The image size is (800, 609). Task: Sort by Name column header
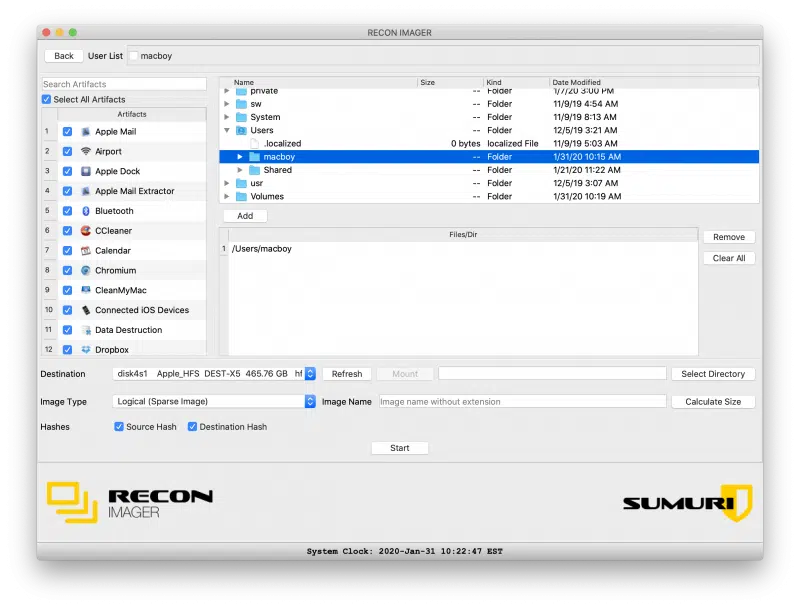pyautogui.click(x=244, y=83)
